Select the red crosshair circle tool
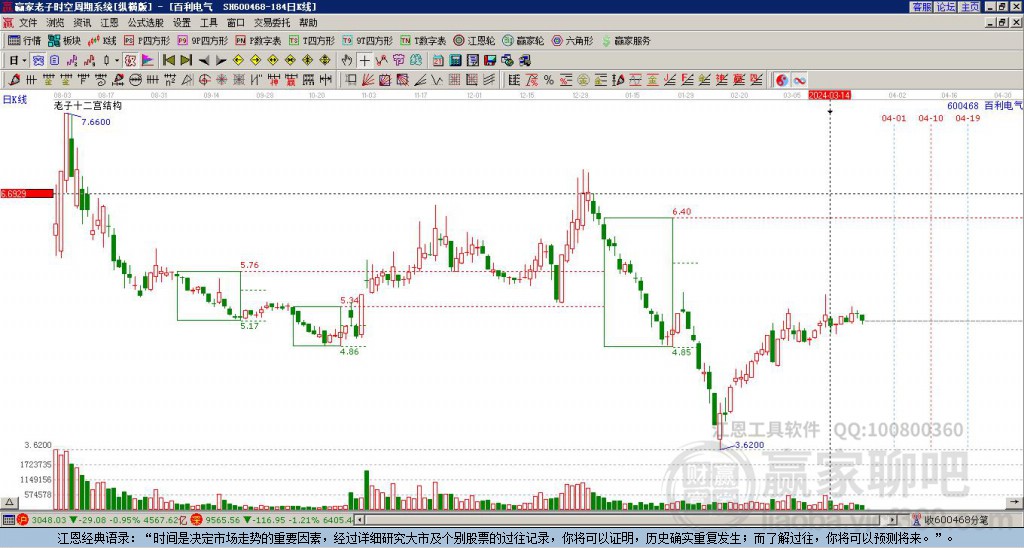The image size is (1024, 548). pyautogui.click(x=204, y=80)
